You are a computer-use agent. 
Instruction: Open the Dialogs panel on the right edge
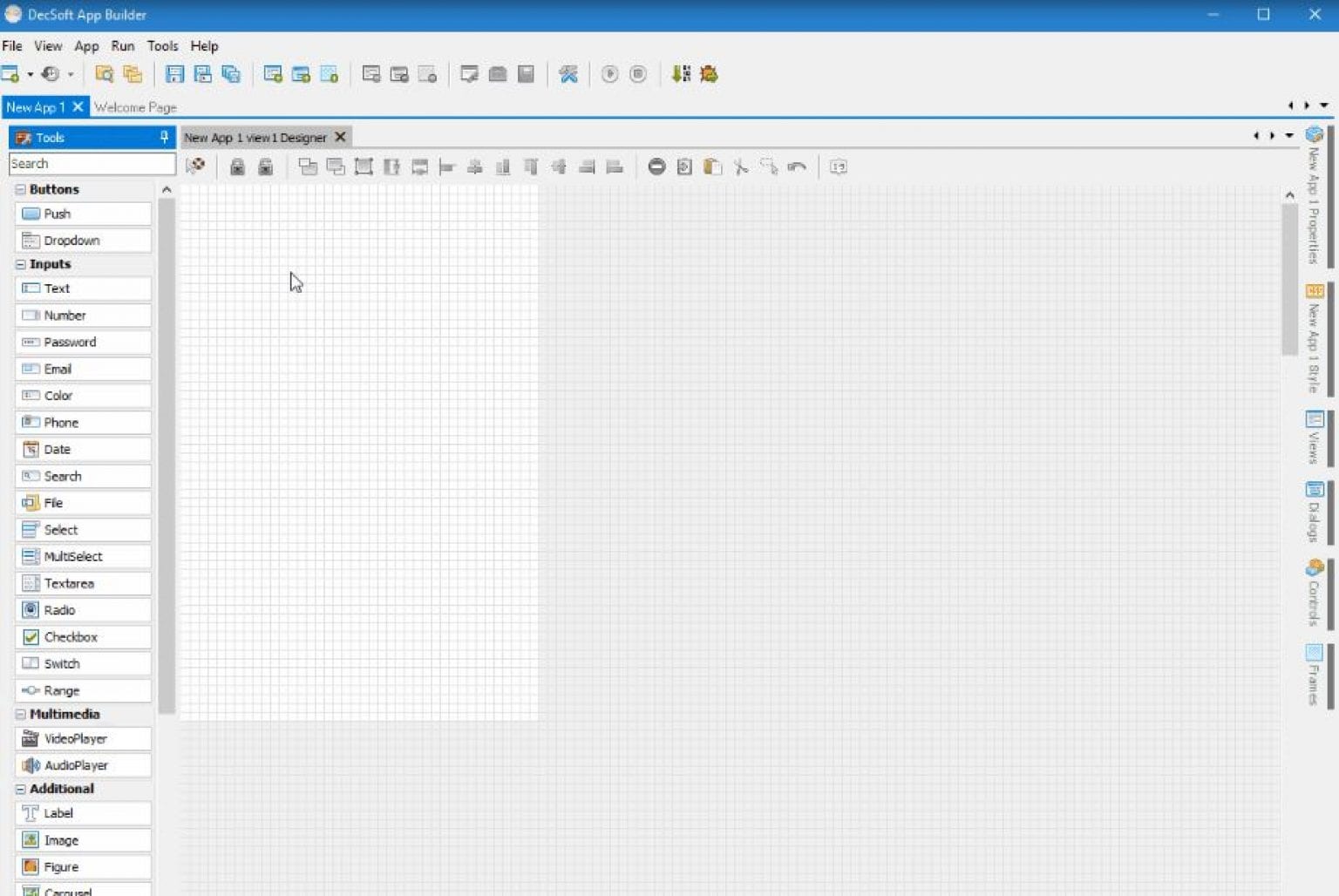(1315, 514)
